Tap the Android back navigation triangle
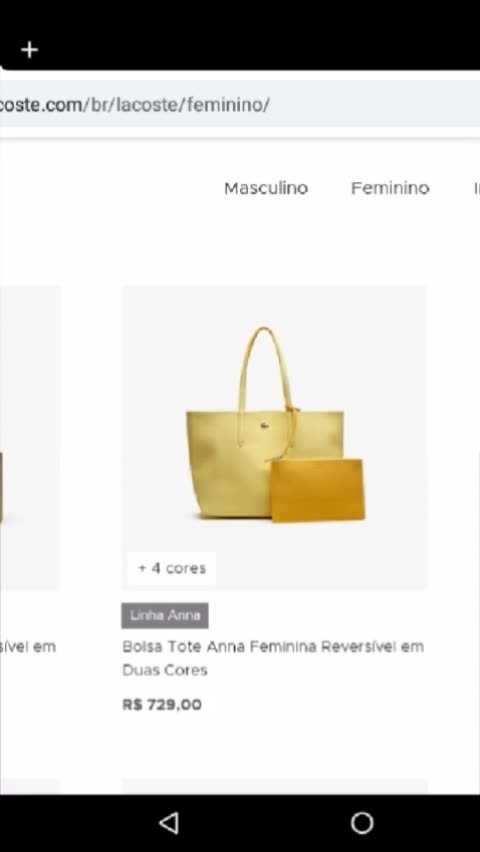The width and height of the screenshot is (480, 852). pyautogui.click(x=169, y=823)
